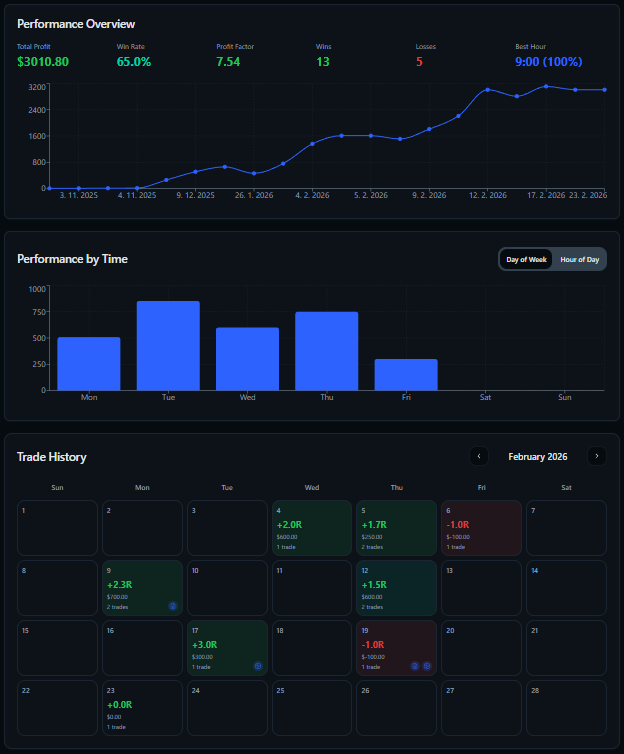This screenshot has width=624, height=754.
Task: Select empty calendar day 3
Action: [x=227, y=528]
